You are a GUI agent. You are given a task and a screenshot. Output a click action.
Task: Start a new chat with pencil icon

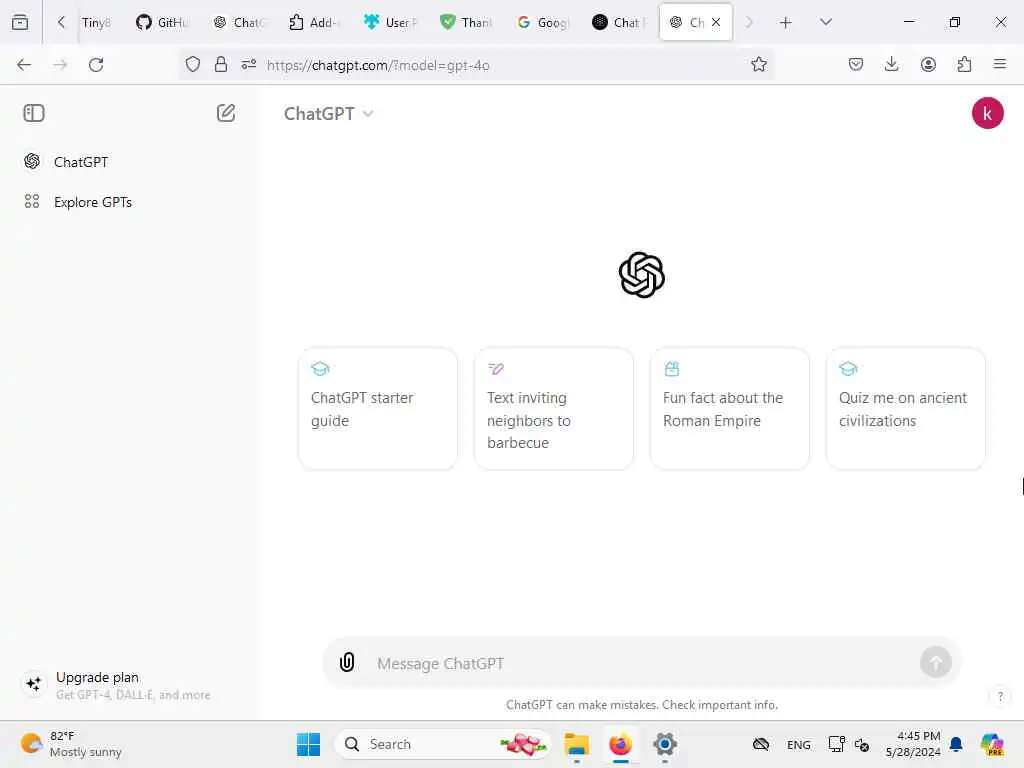click(x=226, y=113)
